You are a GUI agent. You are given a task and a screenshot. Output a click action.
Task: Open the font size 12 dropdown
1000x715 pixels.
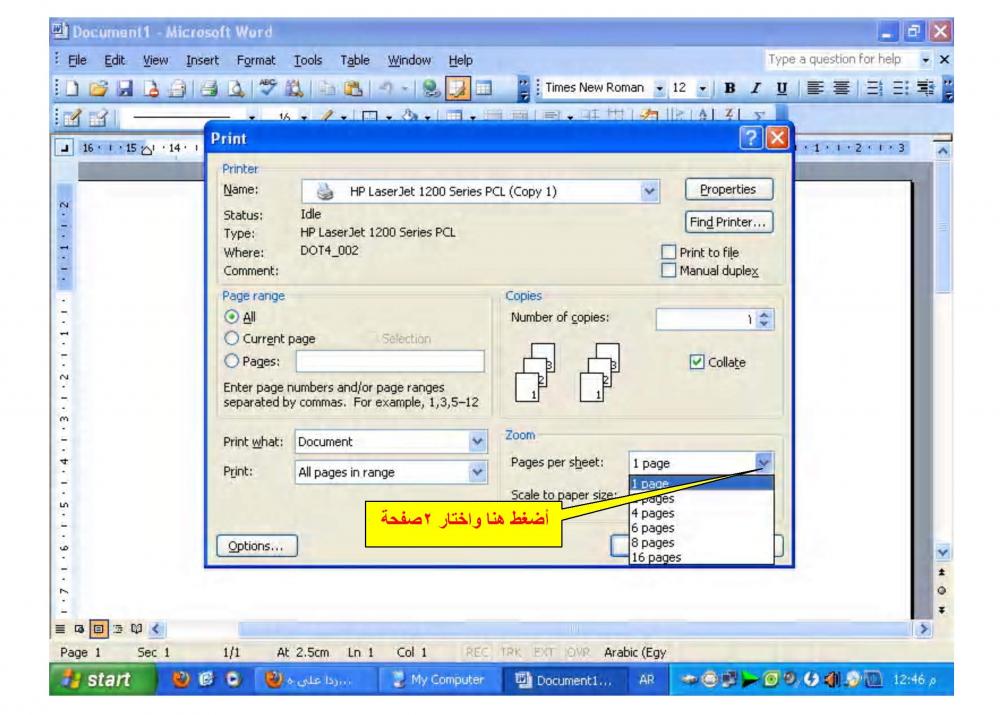(702, 89)
